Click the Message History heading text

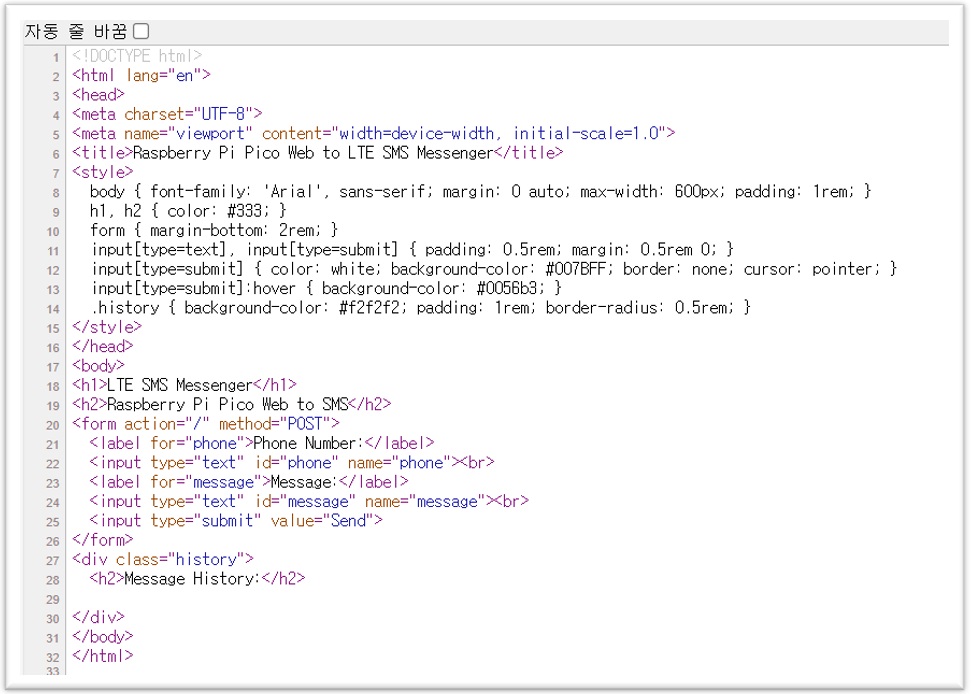coord(190,578)
